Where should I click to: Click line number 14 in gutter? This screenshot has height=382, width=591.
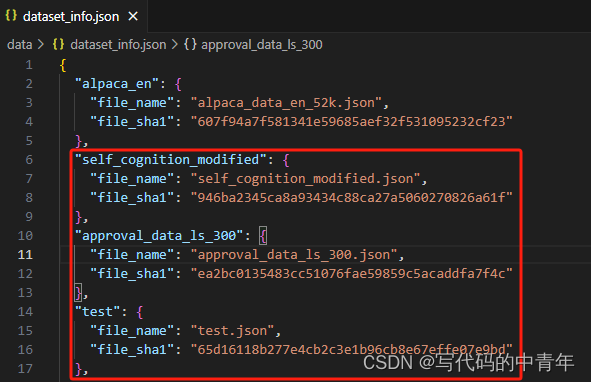(x=25, y=311)
